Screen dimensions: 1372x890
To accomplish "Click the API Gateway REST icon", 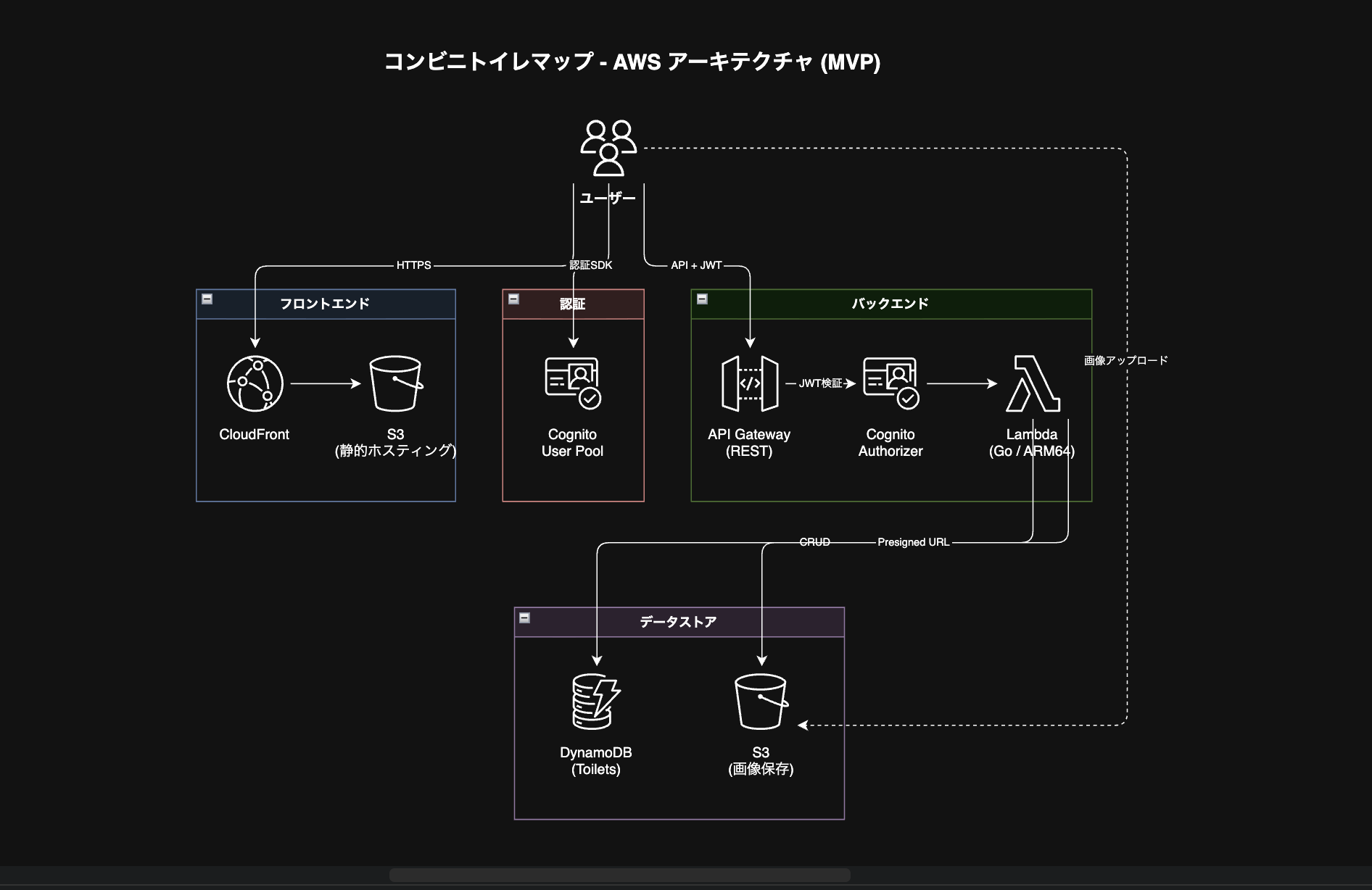I will click(x=749, y=383).
